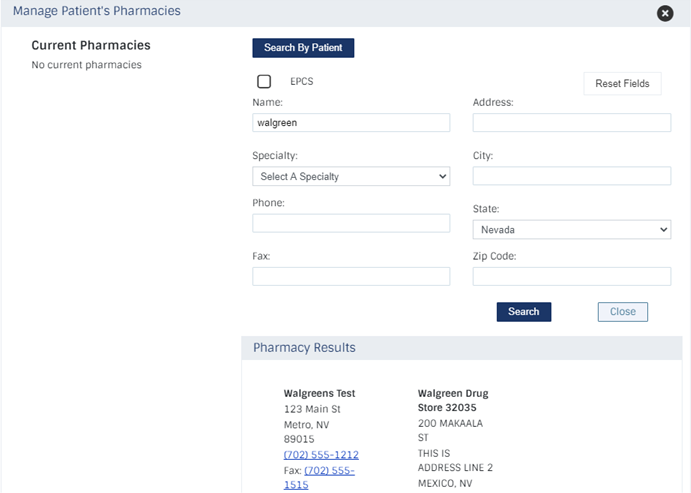
Task: Click the No current pharmacies text
Action: (86, 65)
